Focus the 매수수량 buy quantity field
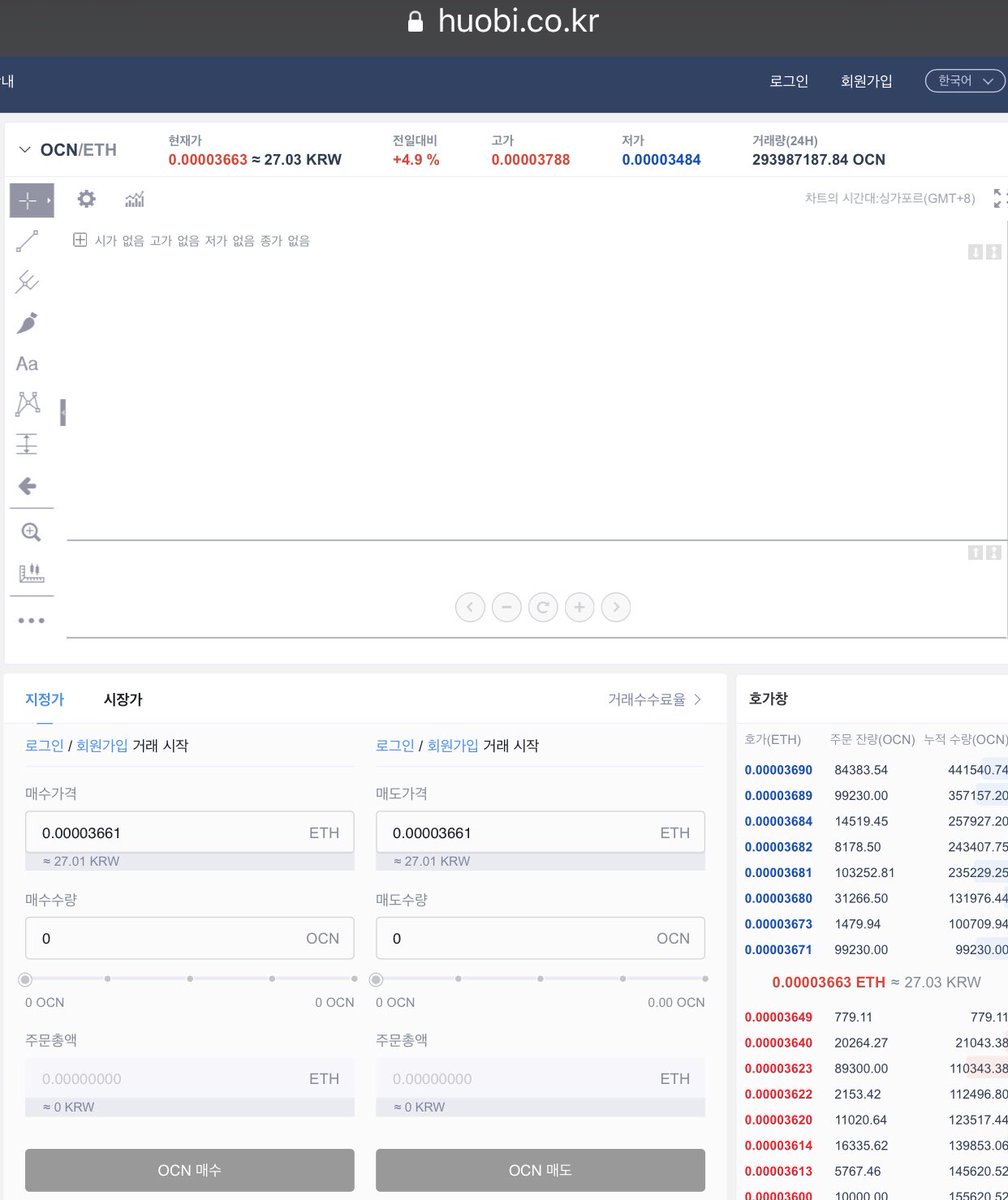The image size is (1008, 1200). point(190,938)
